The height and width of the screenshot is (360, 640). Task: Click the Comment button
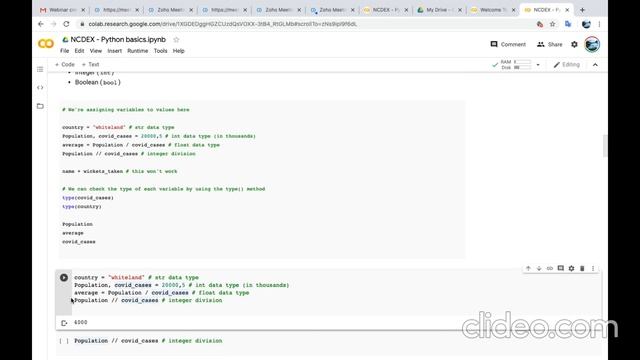click(508, 44)
